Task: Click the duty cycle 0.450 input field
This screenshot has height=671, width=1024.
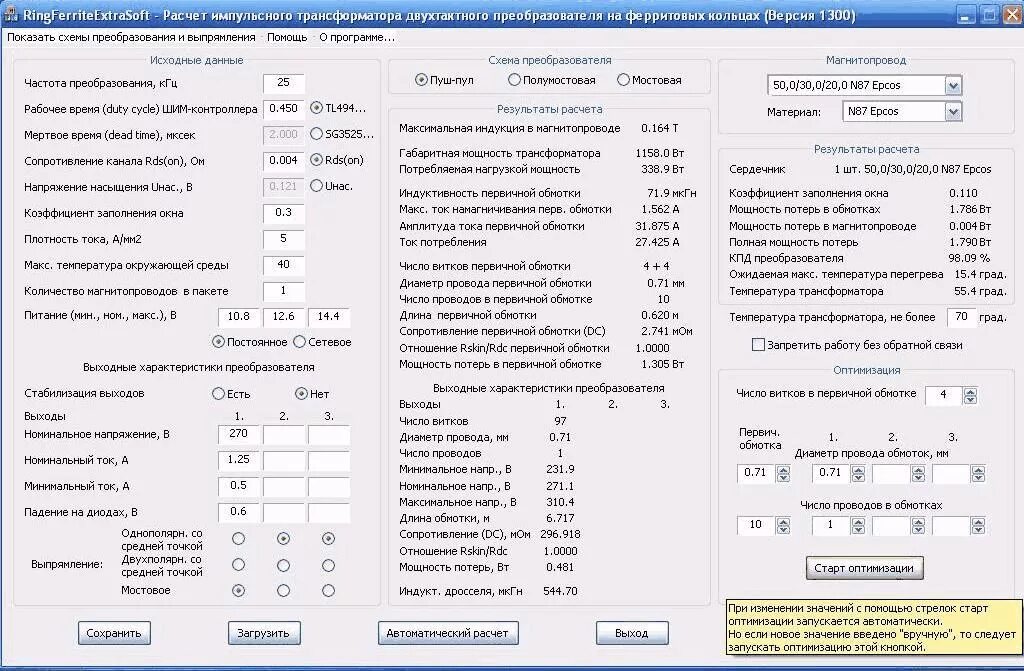Action: point(283,108)
